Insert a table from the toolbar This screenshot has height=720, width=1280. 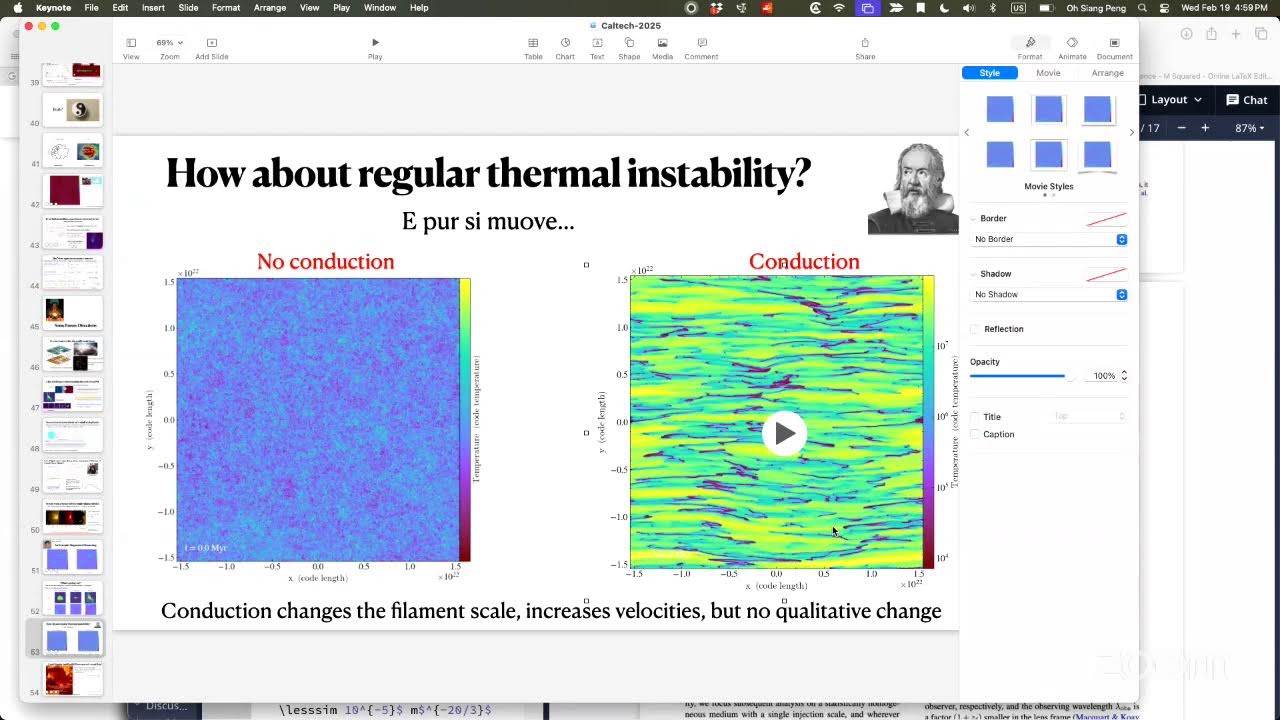click(x=533, y=48)
